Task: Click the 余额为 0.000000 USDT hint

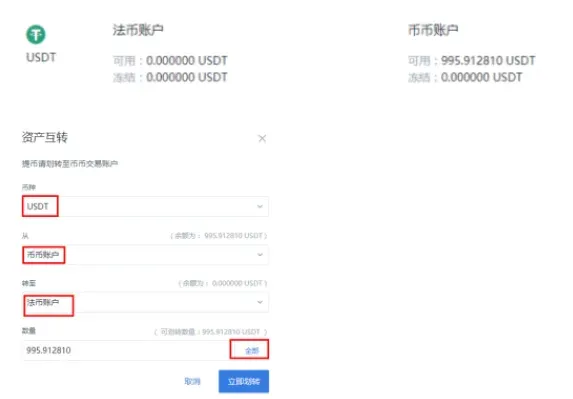Action: click(223, 283)
